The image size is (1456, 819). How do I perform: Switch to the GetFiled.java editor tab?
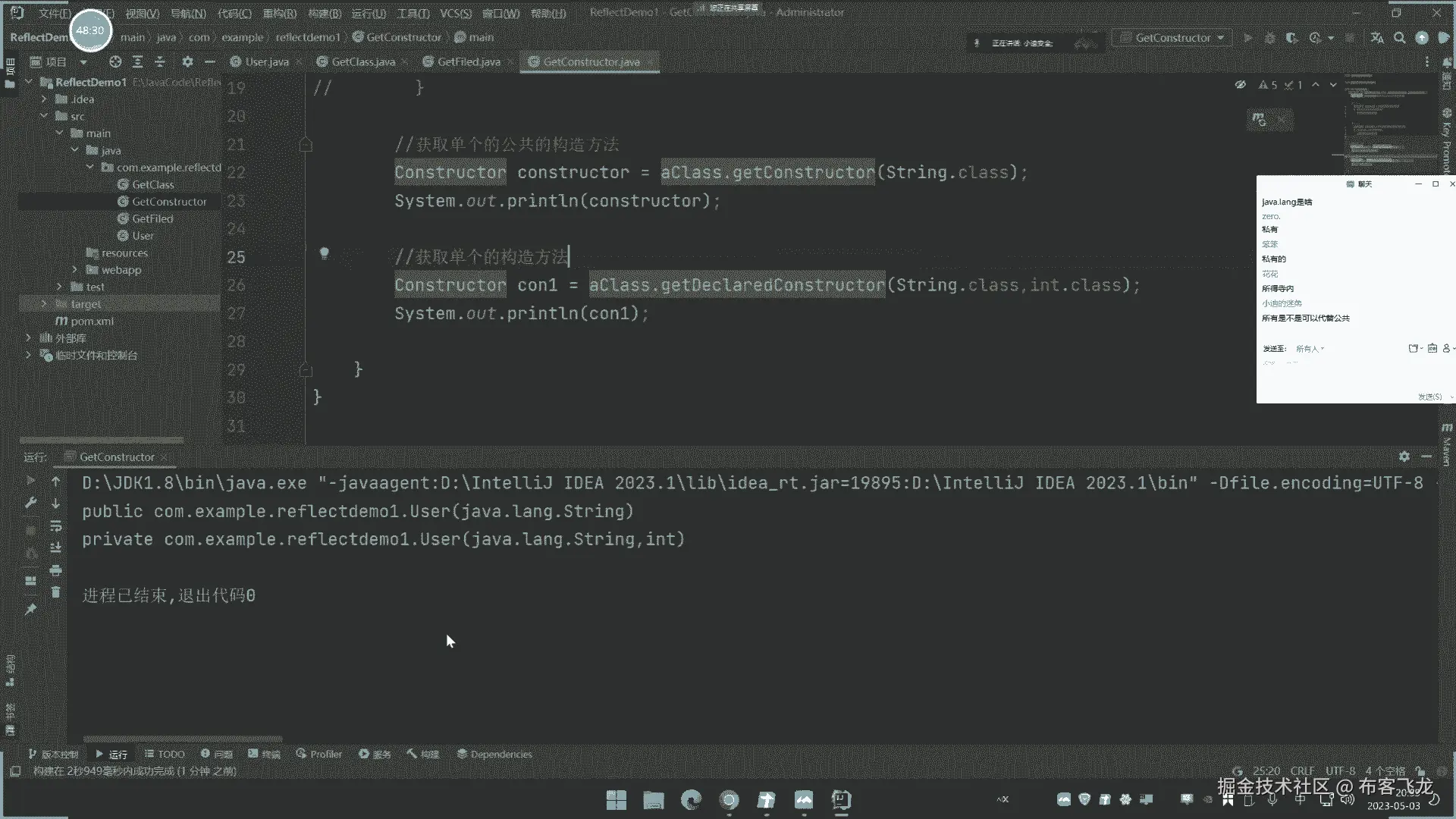[468, 62]
